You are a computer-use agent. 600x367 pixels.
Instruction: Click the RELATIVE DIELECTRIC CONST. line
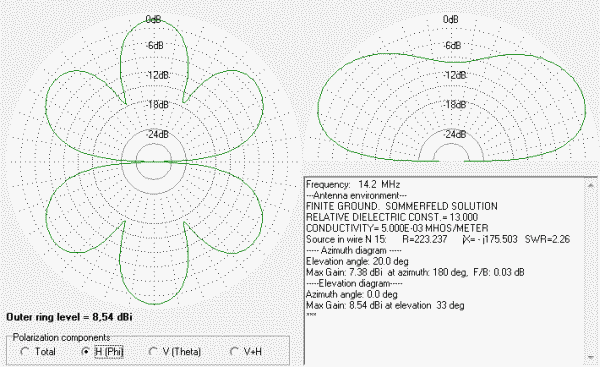click(x=392, y=217)
